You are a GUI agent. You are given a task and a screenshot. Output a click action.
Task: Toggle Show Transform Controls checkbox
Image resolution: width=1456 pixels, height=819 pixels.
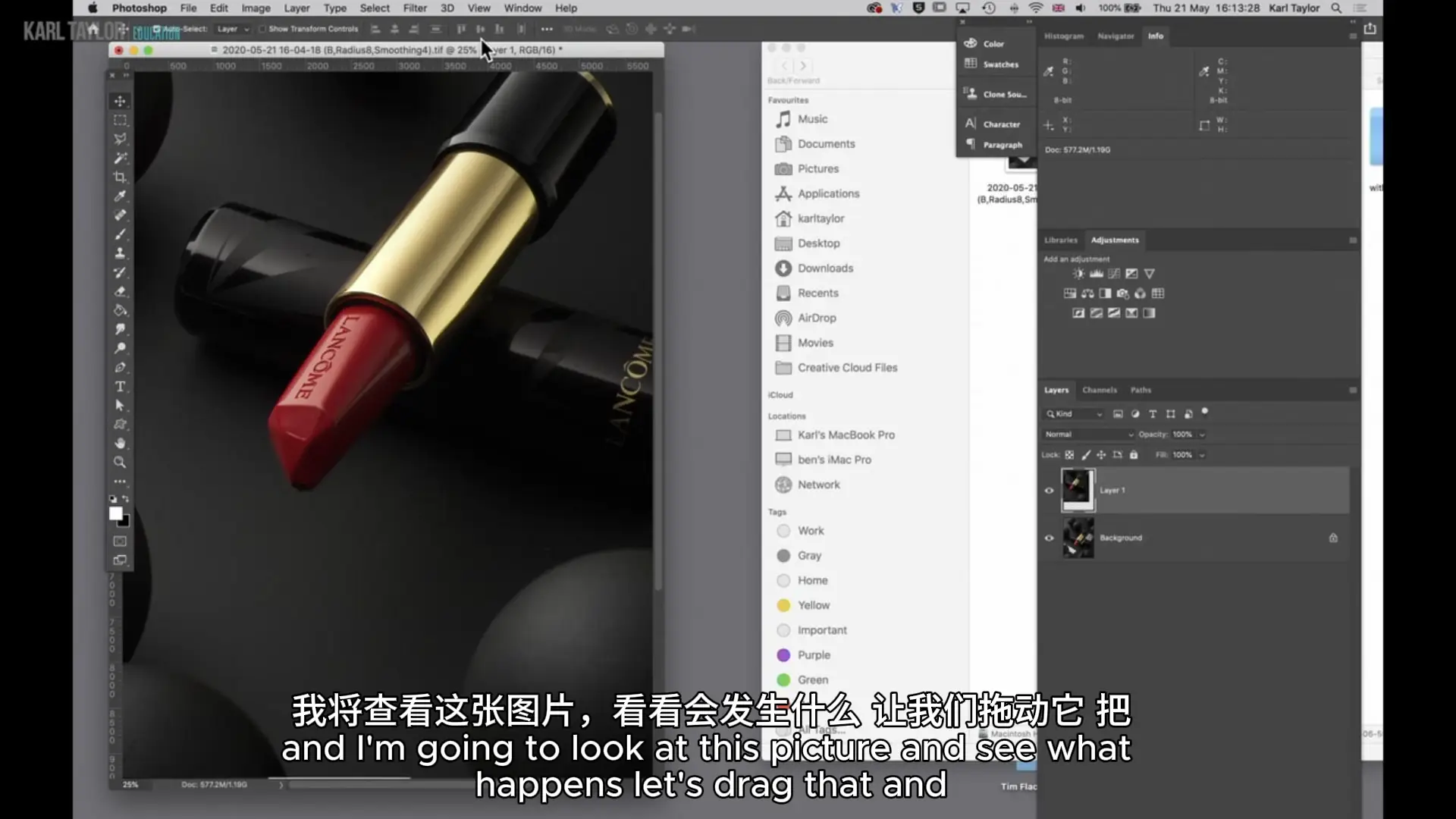262,29
